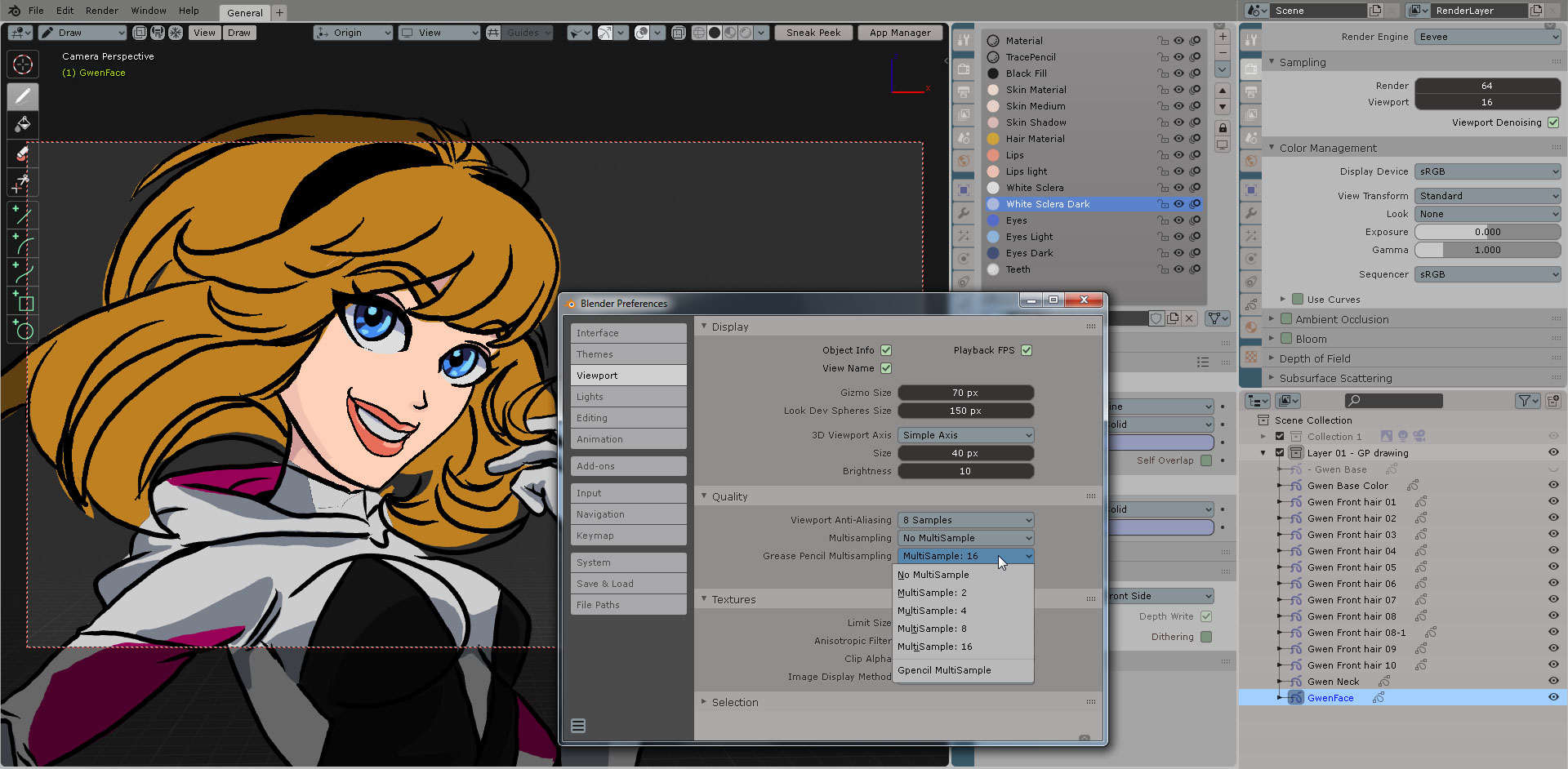Hide the Lips material
1568x769 pixels.
pos(1178,155)
